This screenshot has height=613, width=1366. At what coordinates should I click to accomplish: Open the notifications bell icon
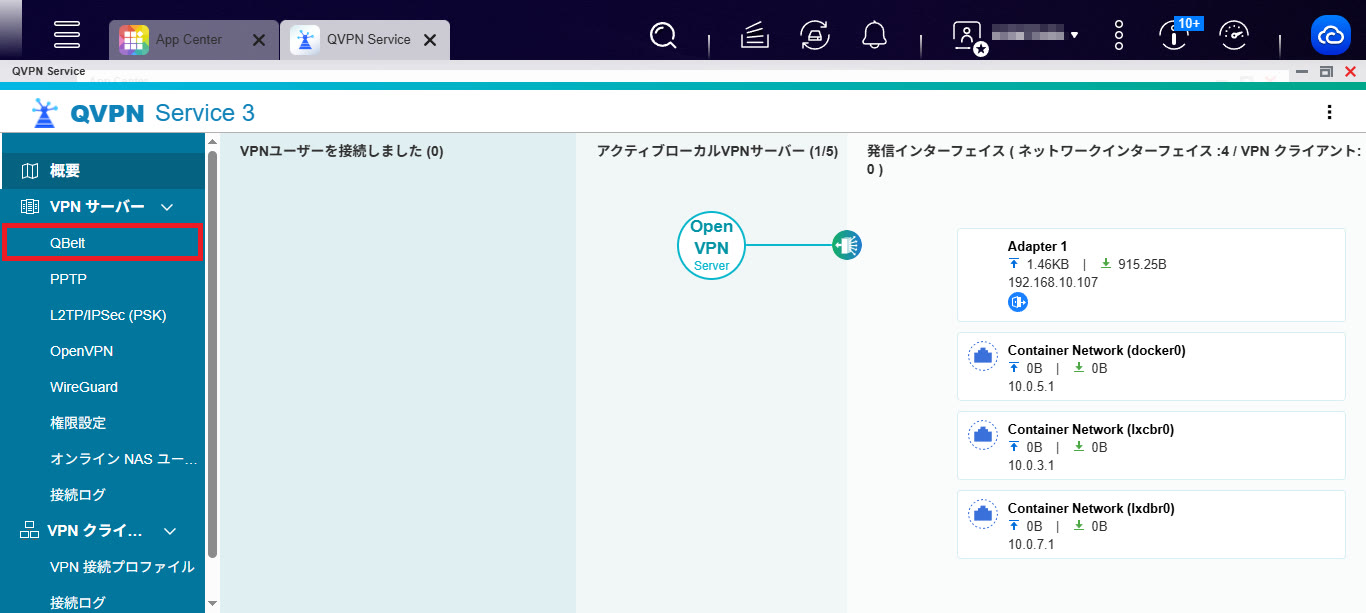point(874,36)
